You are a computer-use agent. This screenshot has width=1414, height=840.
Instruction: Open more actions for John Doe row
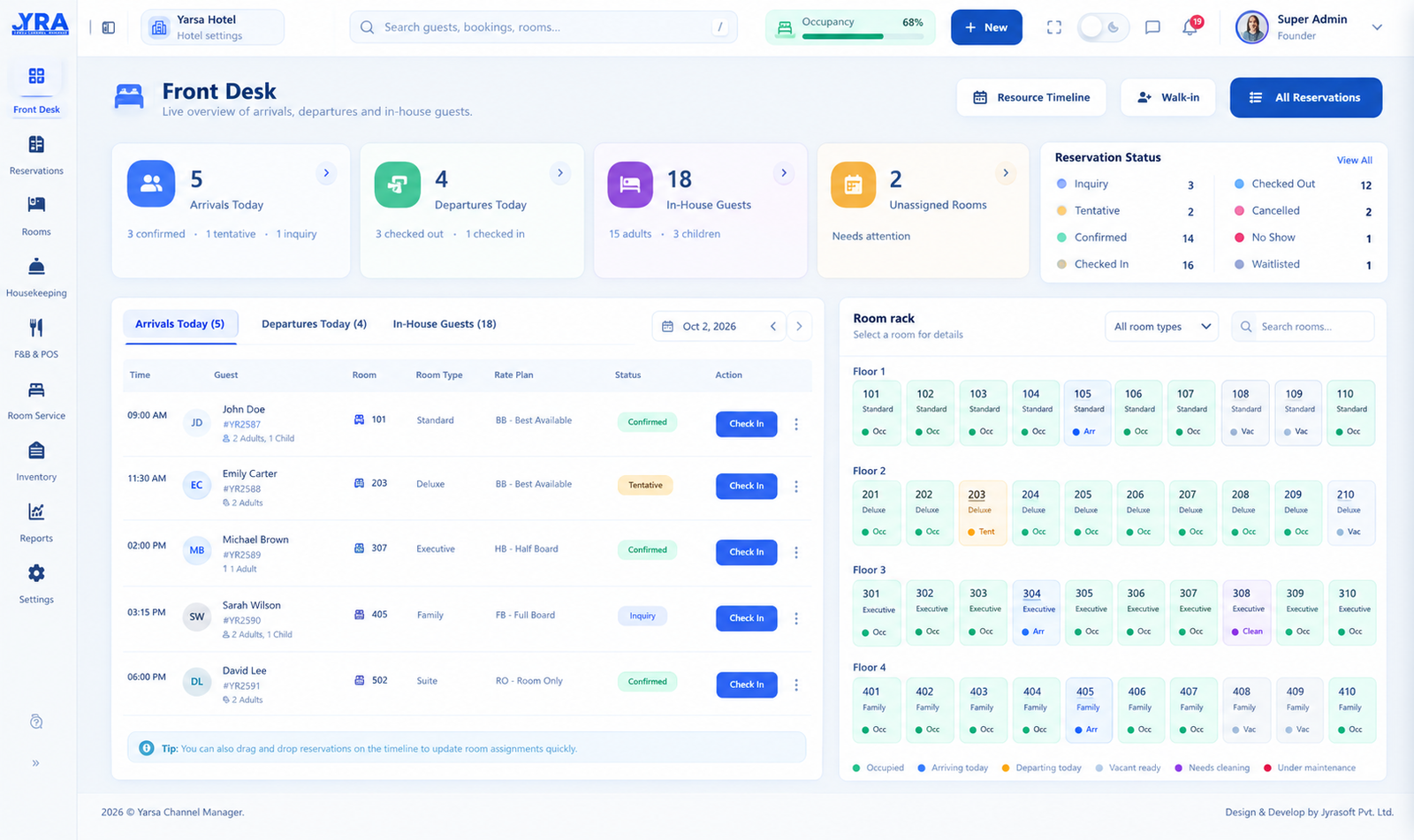796,424
